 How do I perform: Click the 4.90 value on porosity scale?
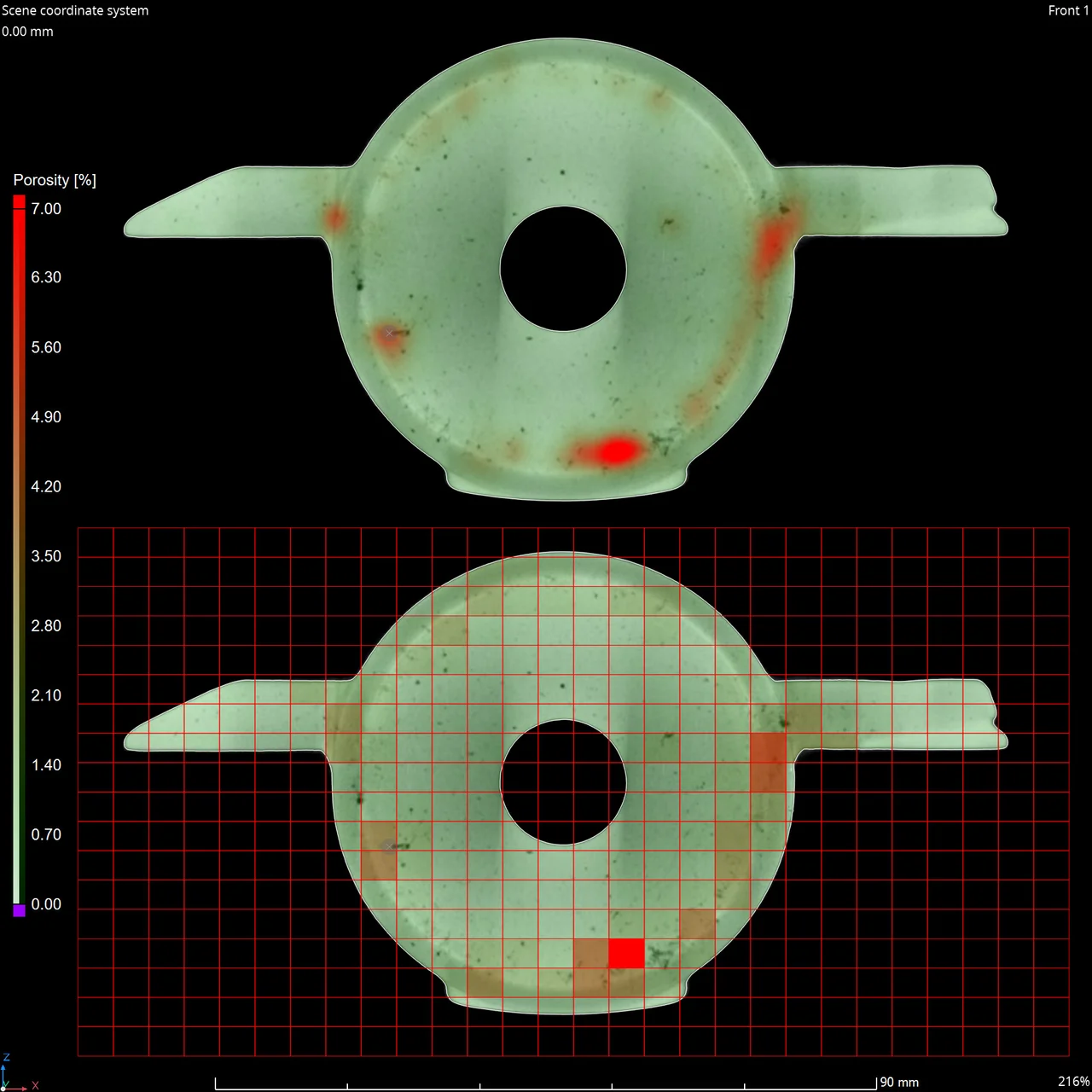click(x=46, y=417)
